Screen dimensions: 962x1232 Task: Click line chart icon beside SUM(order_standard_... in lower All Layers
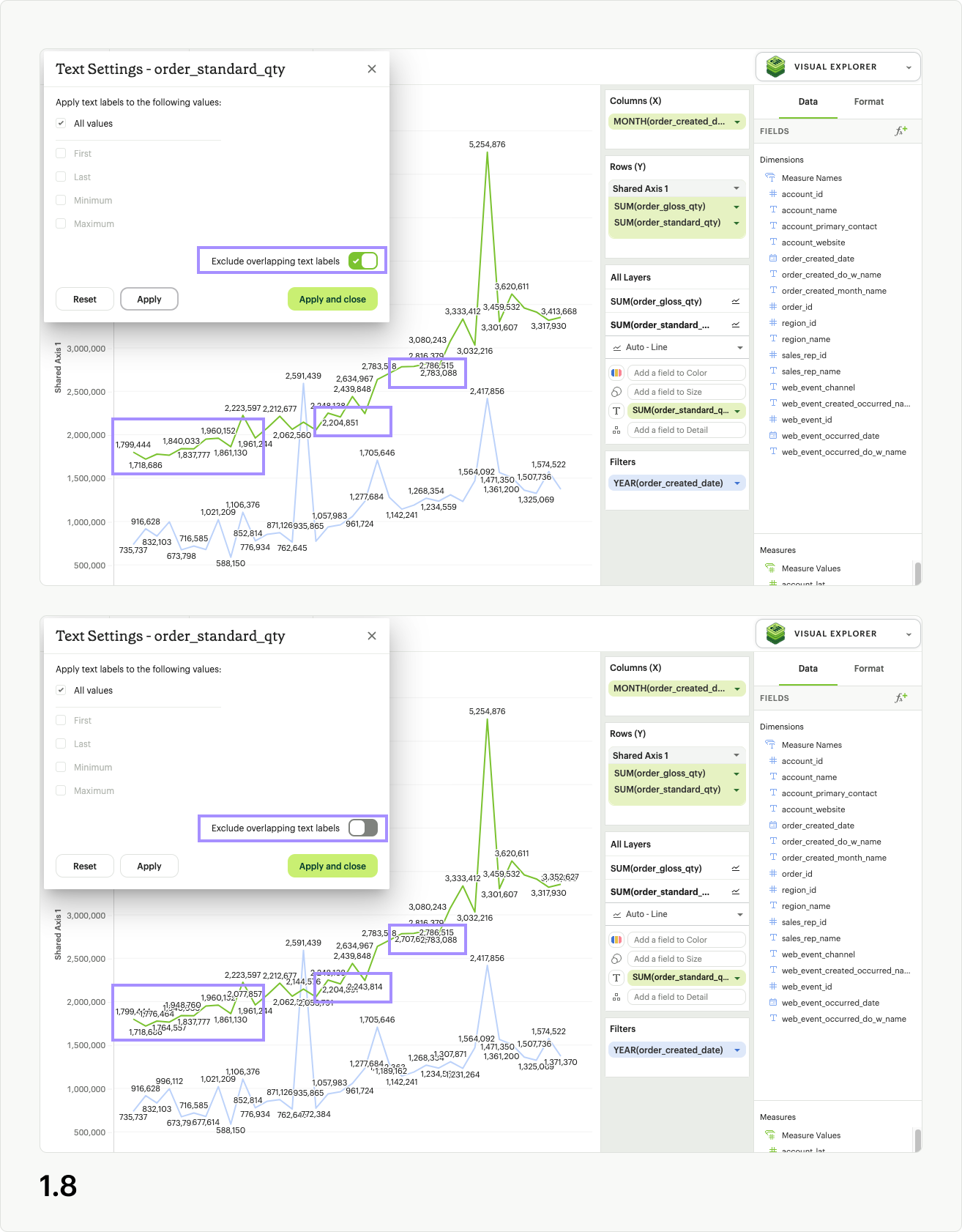tap(736, 892)
